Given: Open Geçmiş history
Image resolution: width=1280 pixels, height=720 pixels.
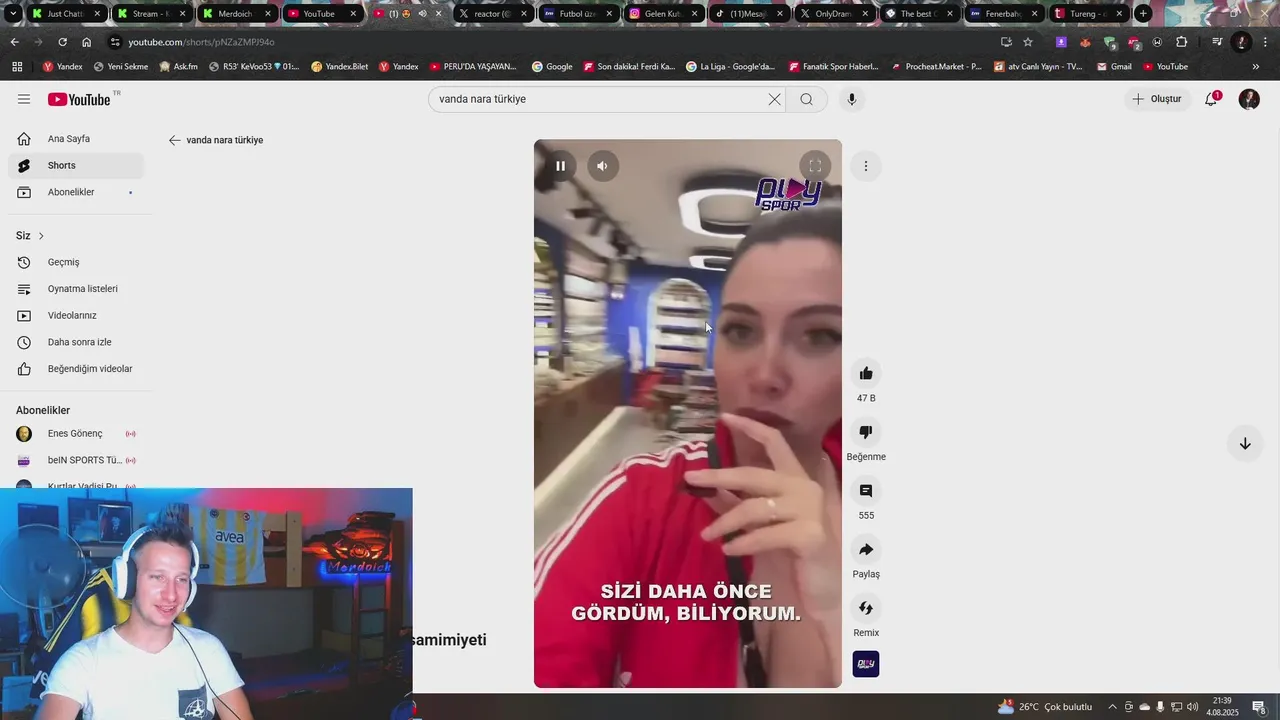Looking at the screenshot, I should (x=76, y=262).
